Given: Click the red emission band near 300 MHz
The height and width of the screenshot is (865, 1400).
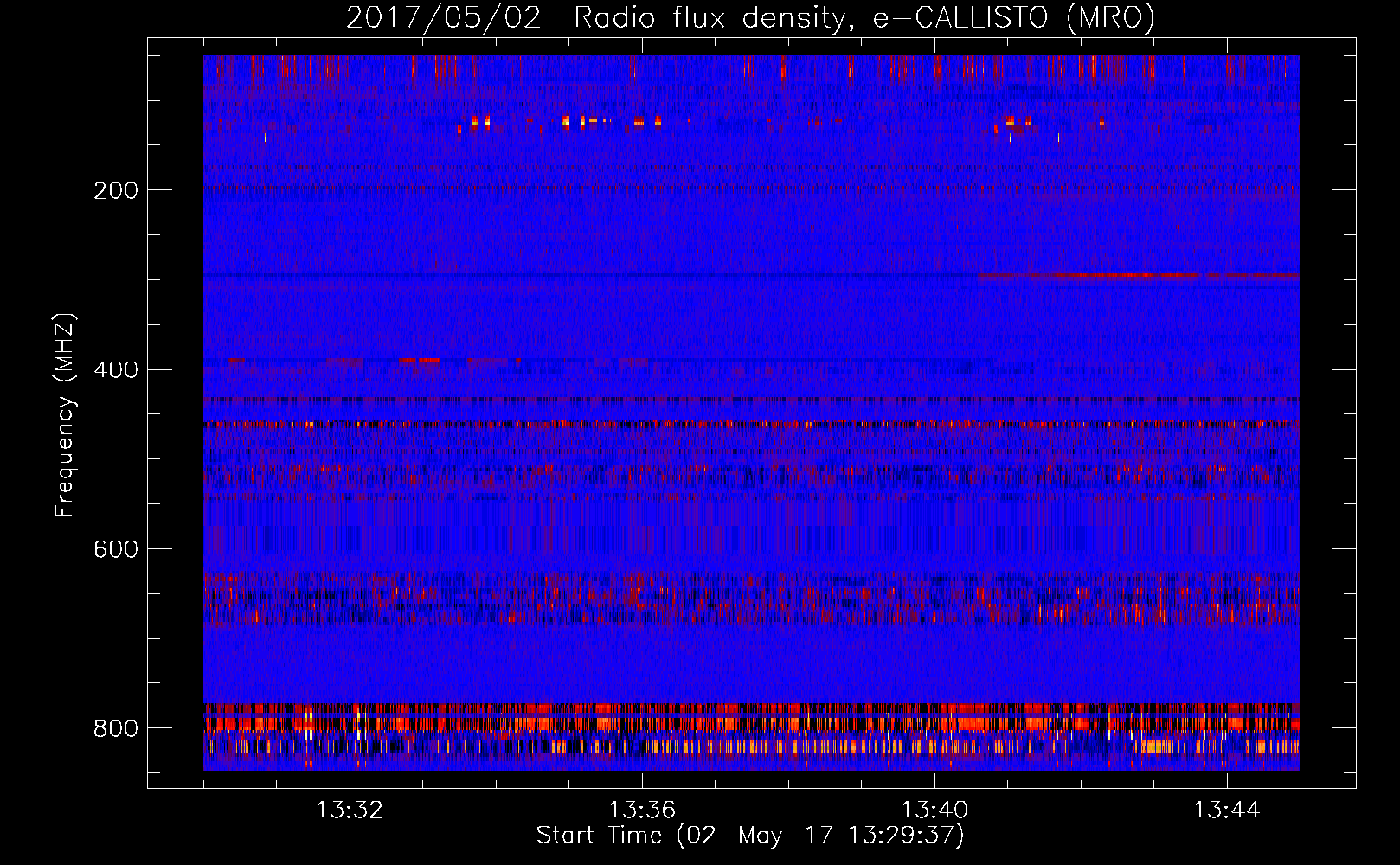Looking at the screenshot, I should tap(1139, 276).
